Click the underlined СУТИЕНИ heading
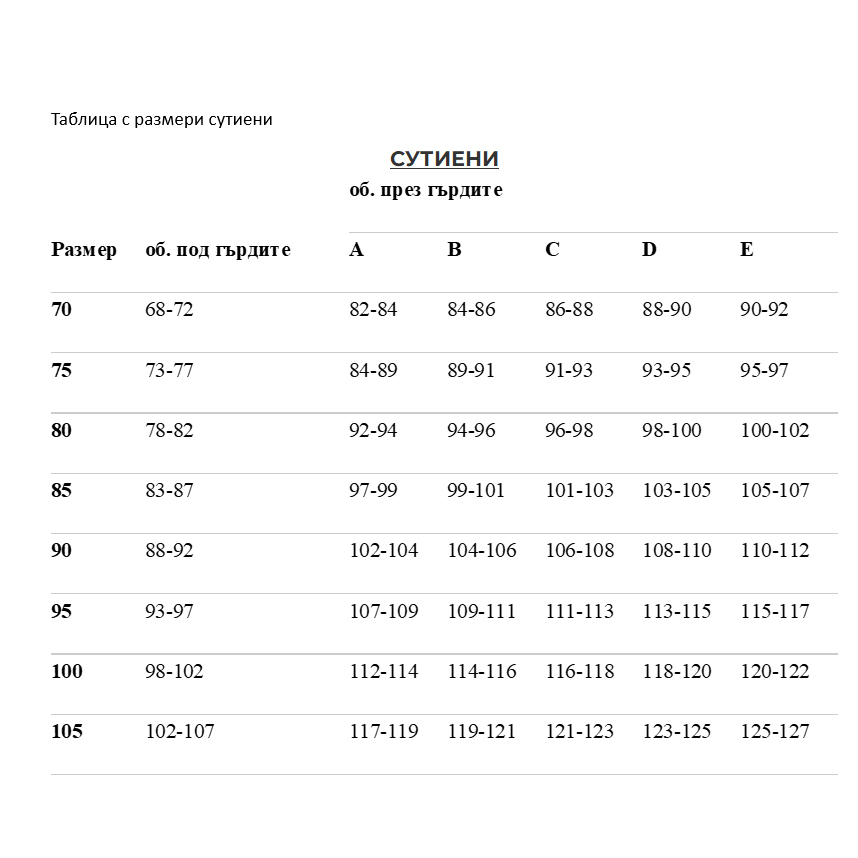The width and height of the screenshot is (858, 858). click(x=444, y=159)
